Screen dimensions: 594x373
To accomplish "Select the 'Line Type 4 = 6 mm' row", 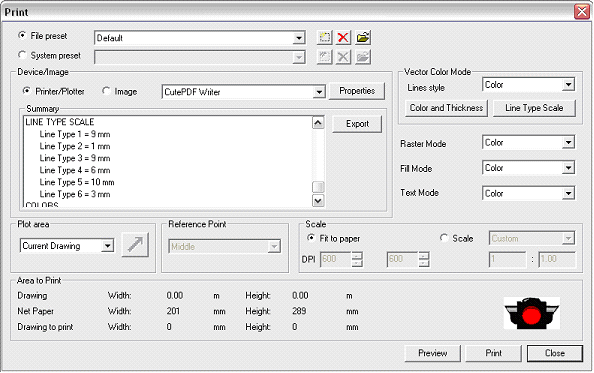I will coord(75,170).
